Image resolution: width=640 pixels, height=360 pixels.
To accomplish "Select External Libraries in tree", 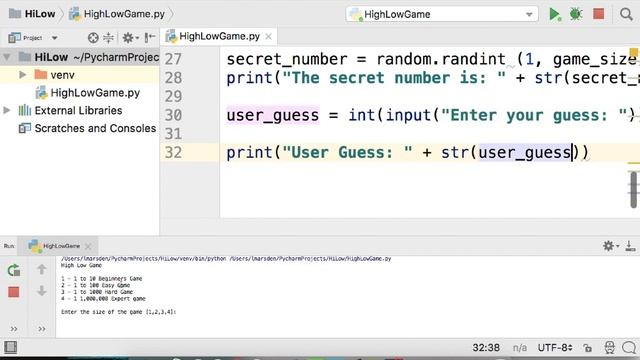I will tap(70, 110).
